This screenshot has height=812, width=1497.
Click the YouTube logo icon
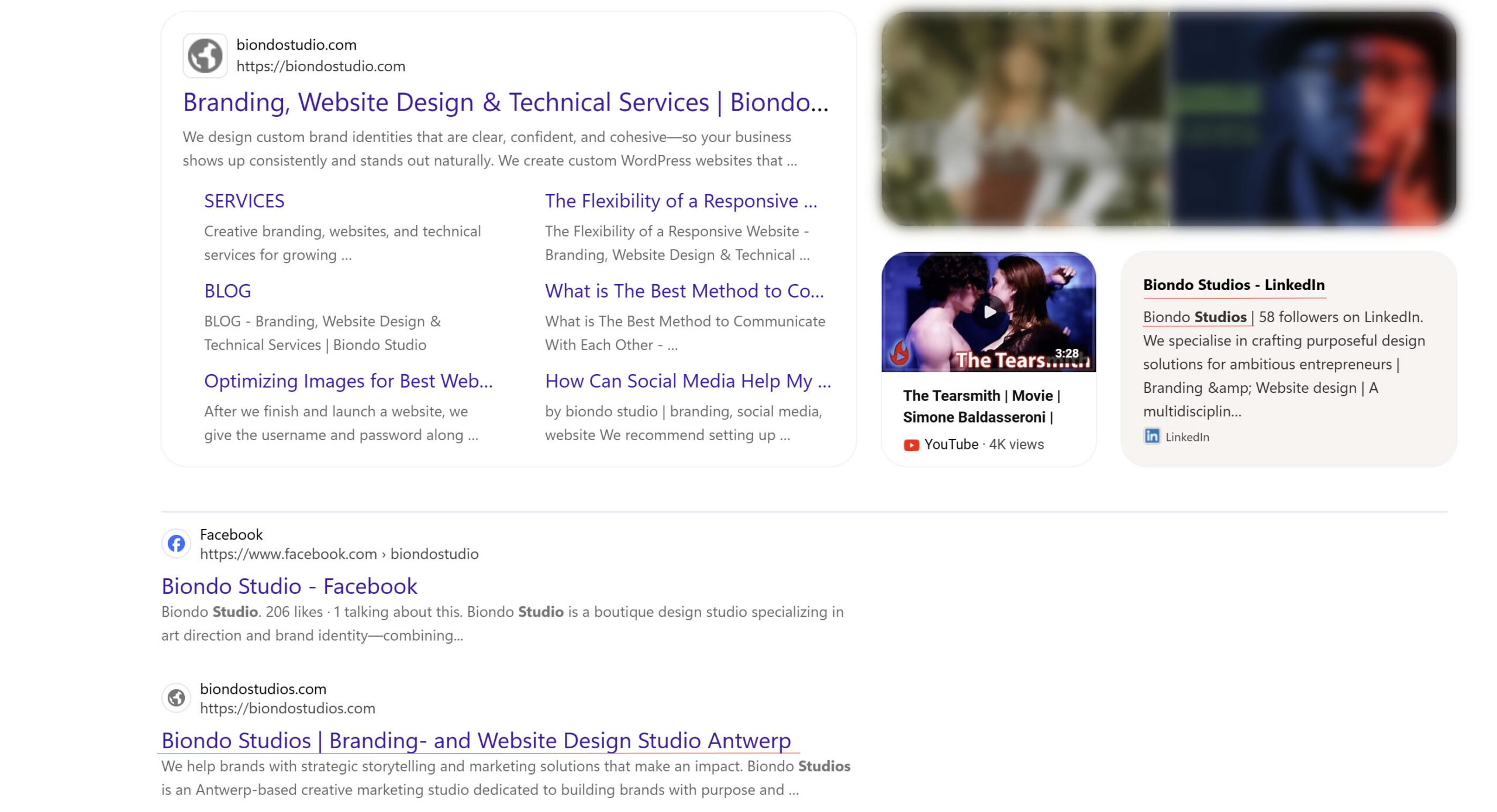(x=911, y=445)
